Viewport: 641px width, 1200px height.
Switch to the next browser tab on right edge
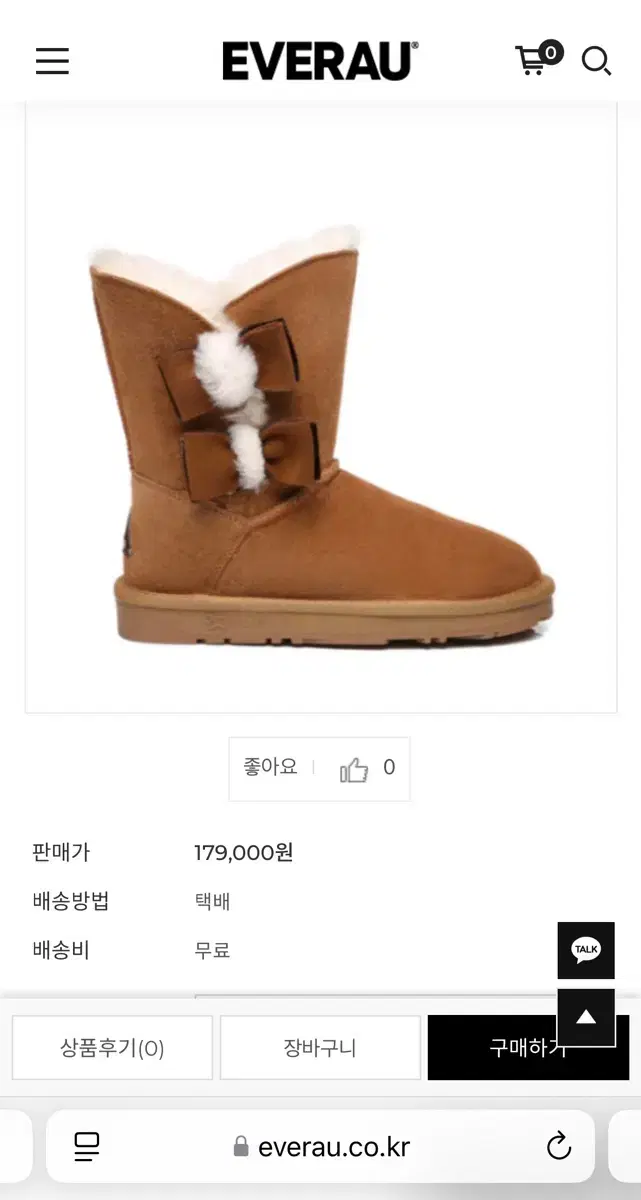(625, 1146)
